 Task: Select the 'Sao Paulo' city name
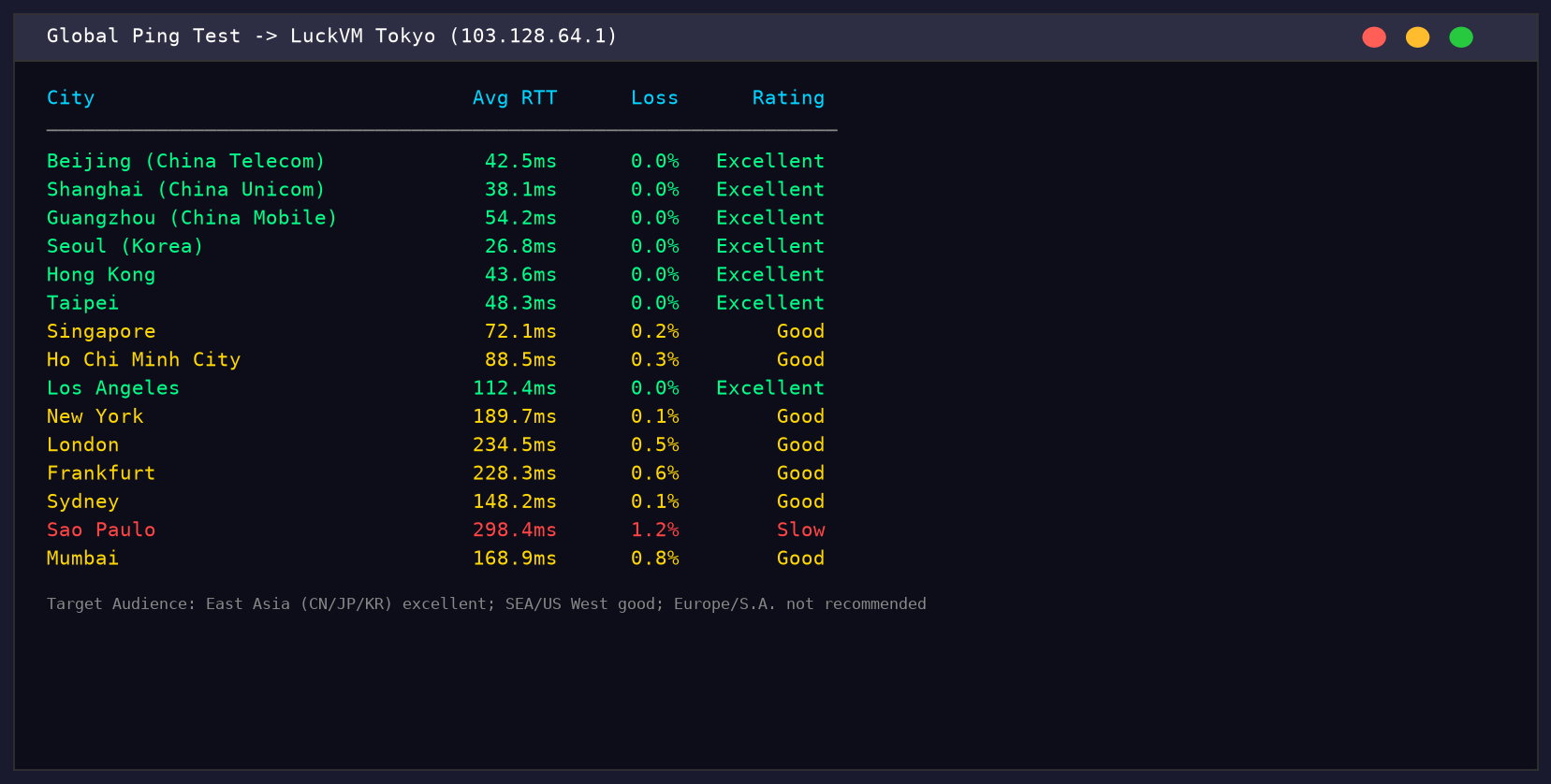(x=101, y=530)
